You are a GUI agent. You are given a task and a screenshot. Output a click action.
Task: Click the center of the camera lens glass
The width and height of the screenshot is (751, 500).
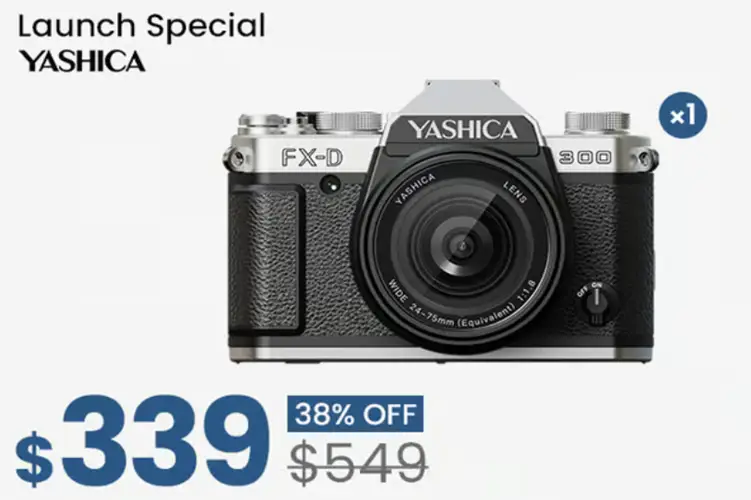point(462,248)
